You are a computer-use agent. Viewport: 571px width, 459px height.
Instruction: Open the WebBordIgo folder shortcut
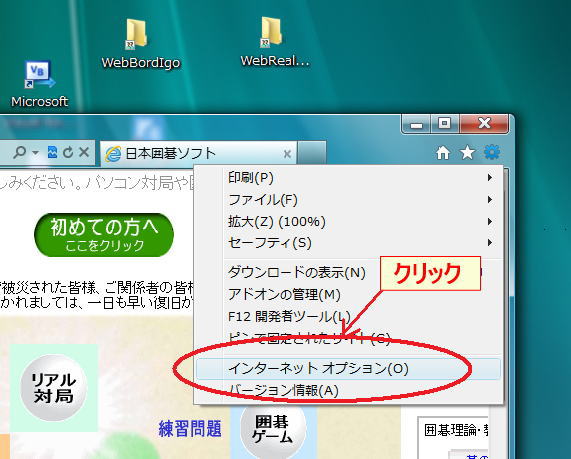tap(140, 44)
